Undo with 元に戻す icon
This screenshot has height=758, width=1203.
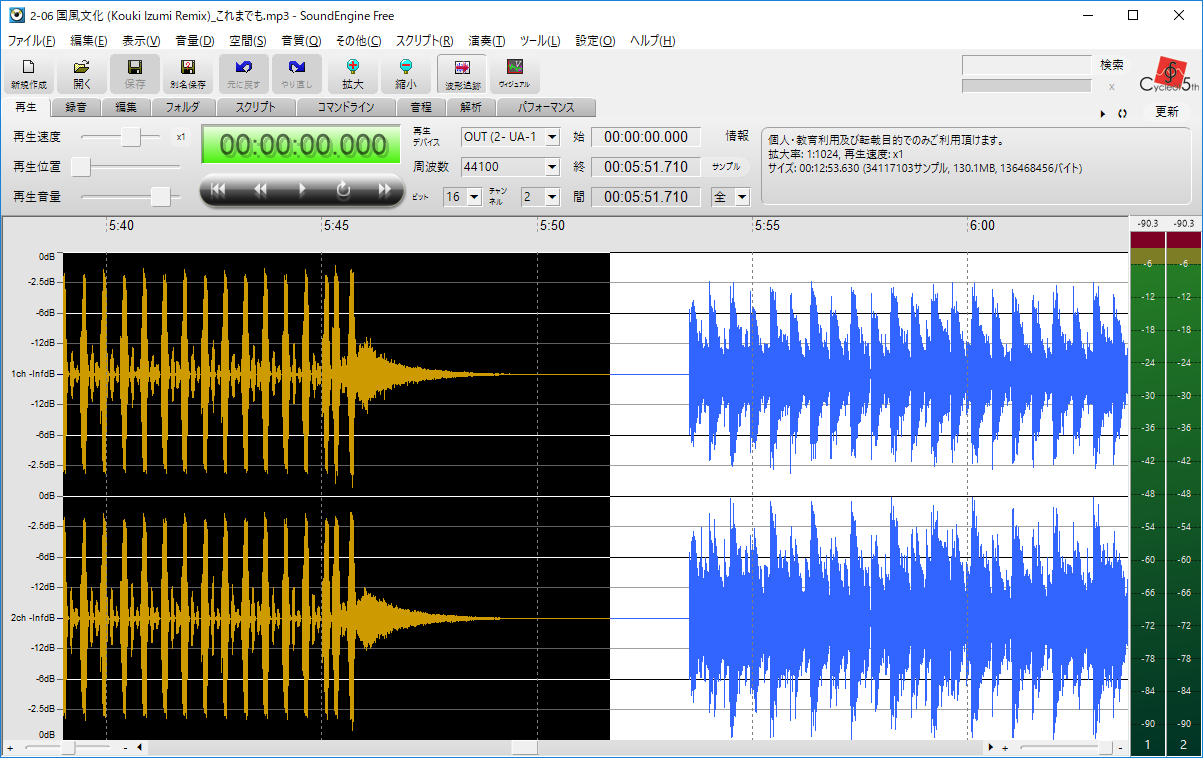click(243, 74)
